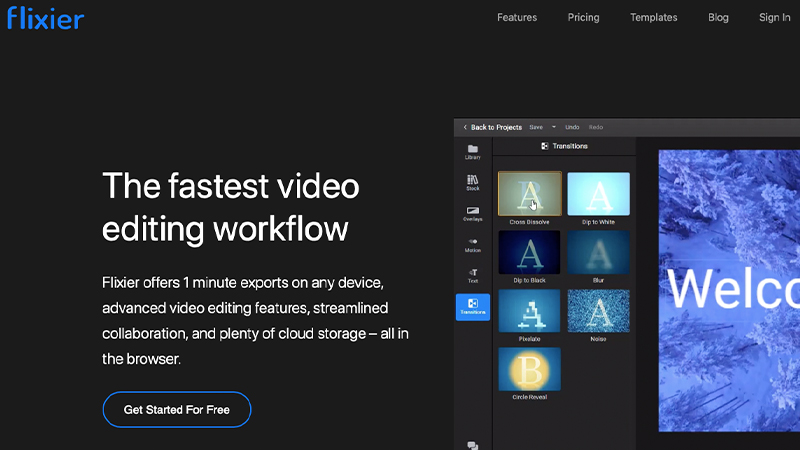
Task: Click Sign In
Action: [774, 17]
